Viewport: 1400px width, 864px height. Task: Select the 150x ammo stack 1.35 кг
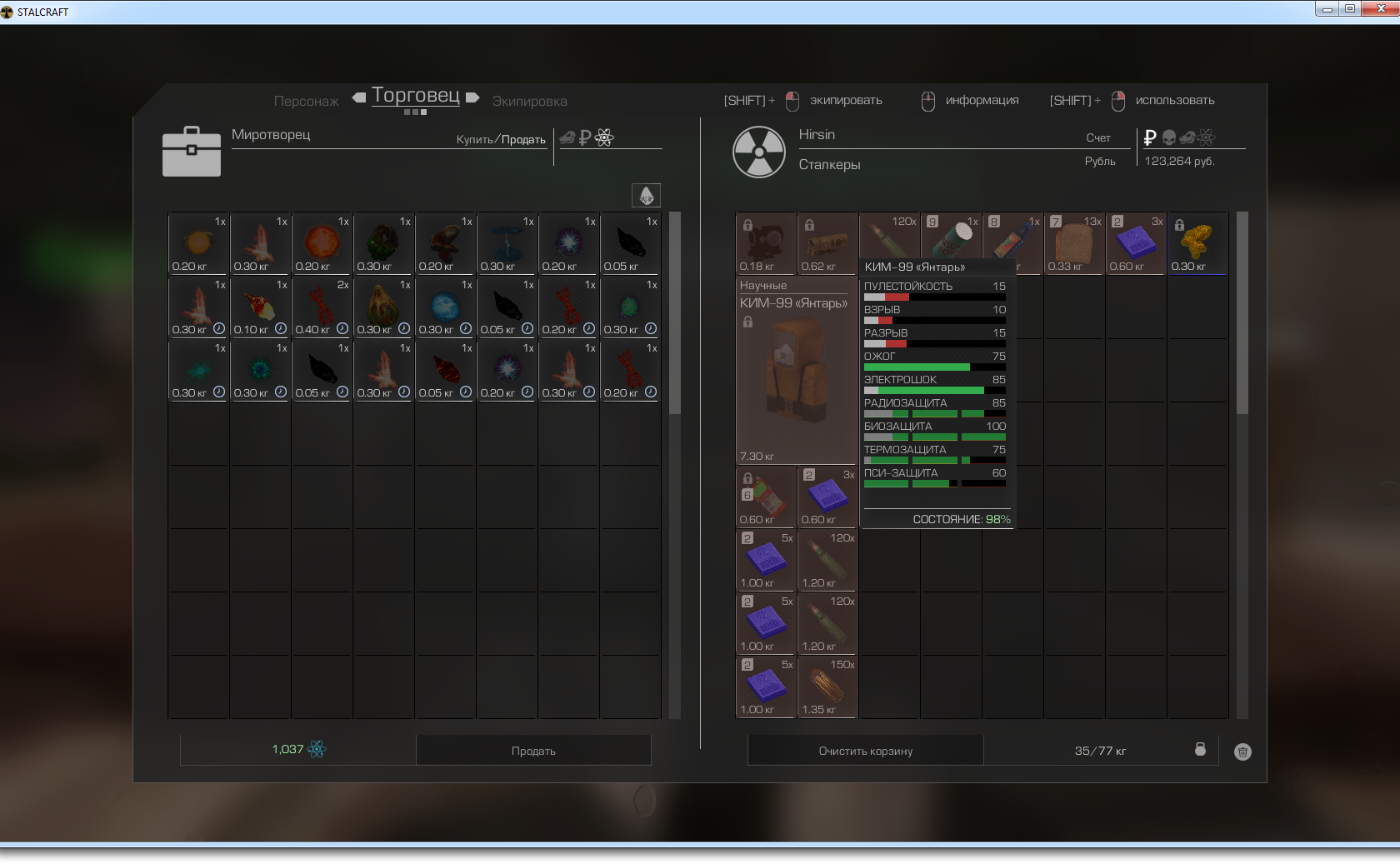[827, 687]
